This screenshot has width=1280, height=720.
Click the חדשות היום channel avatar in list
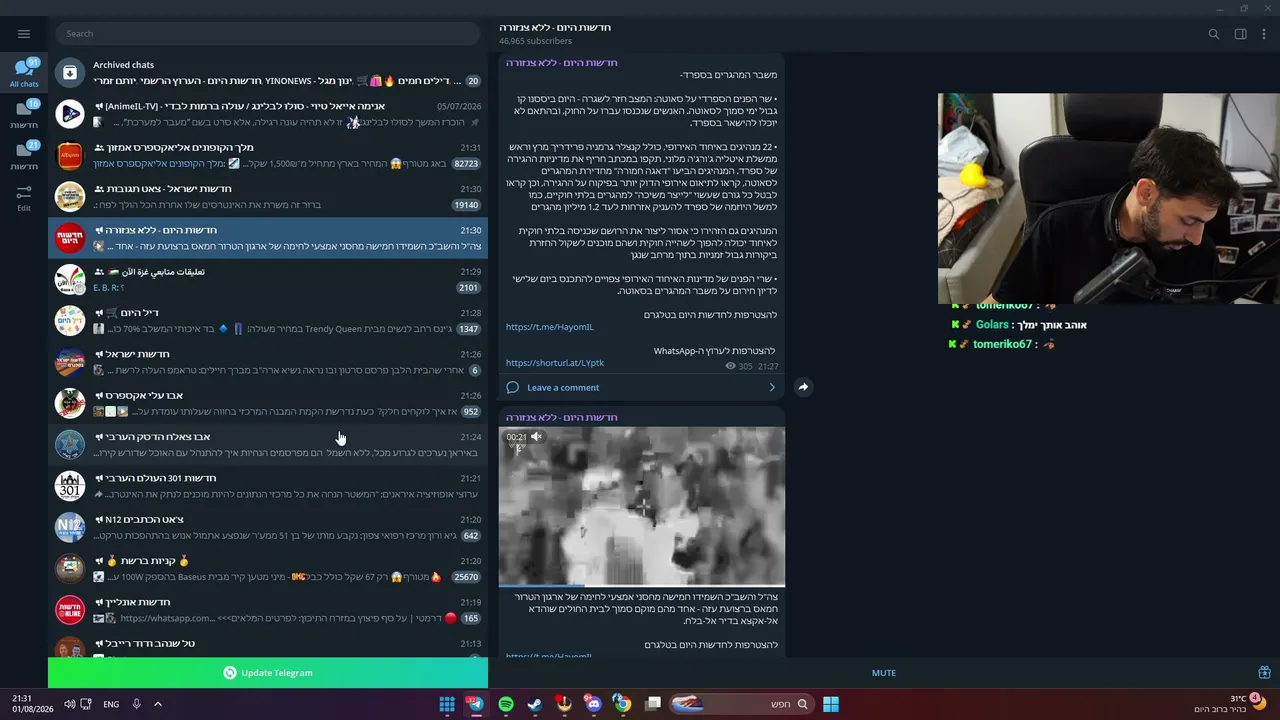coord(69,238)
